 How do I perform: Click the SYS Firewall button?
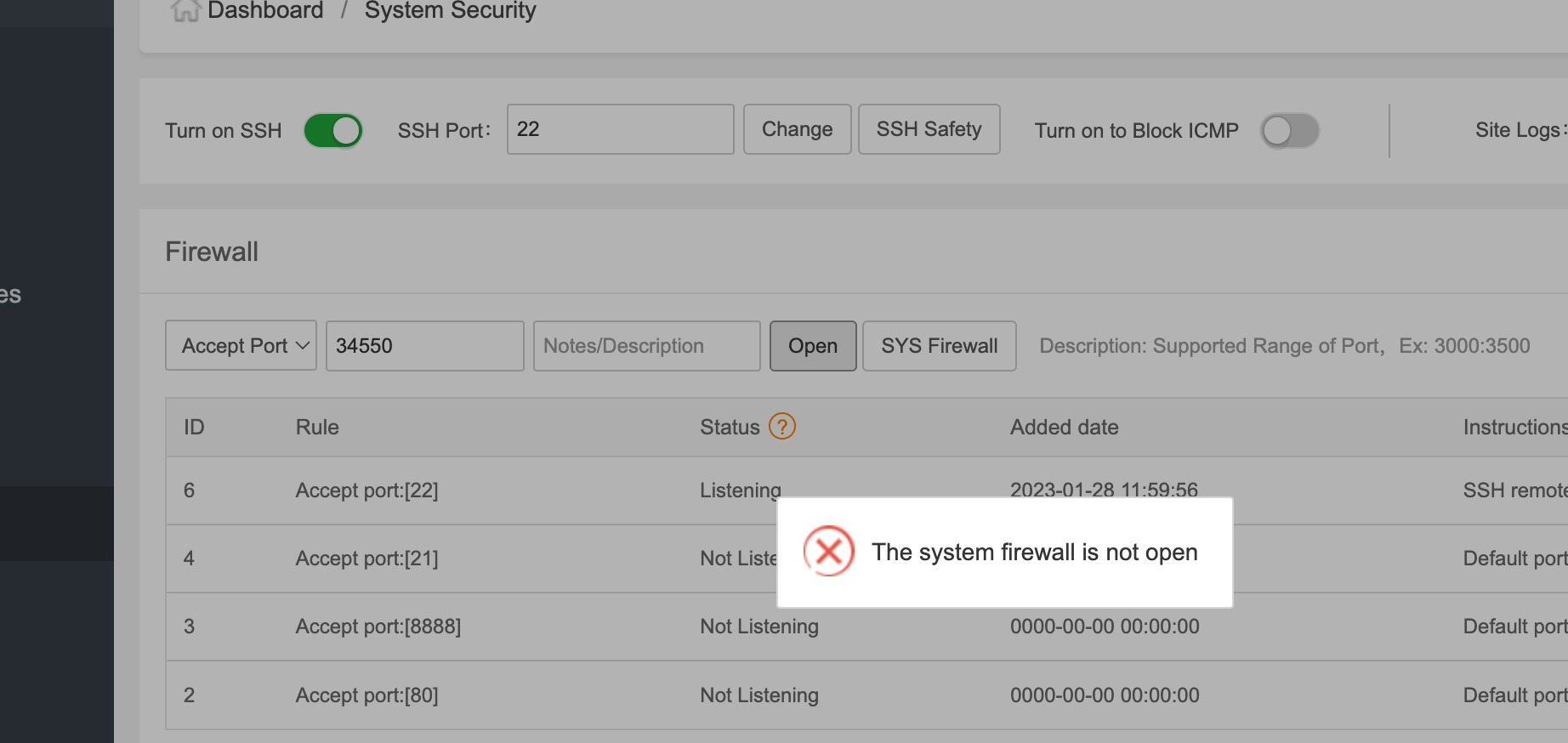point(939,346)
